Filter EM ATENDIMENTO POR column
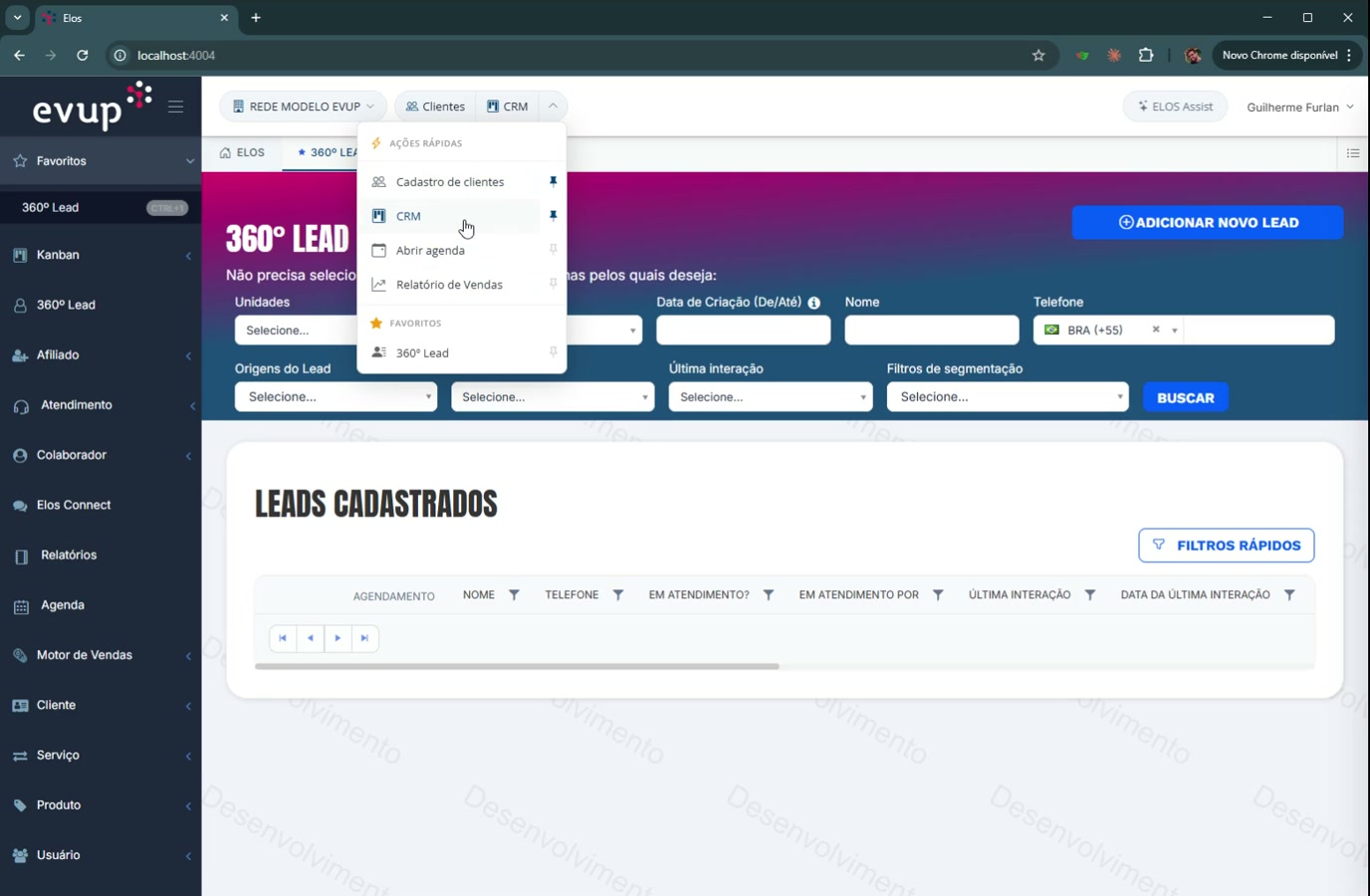The width and height of the screenshot is (1370, 896). point(938,594)
